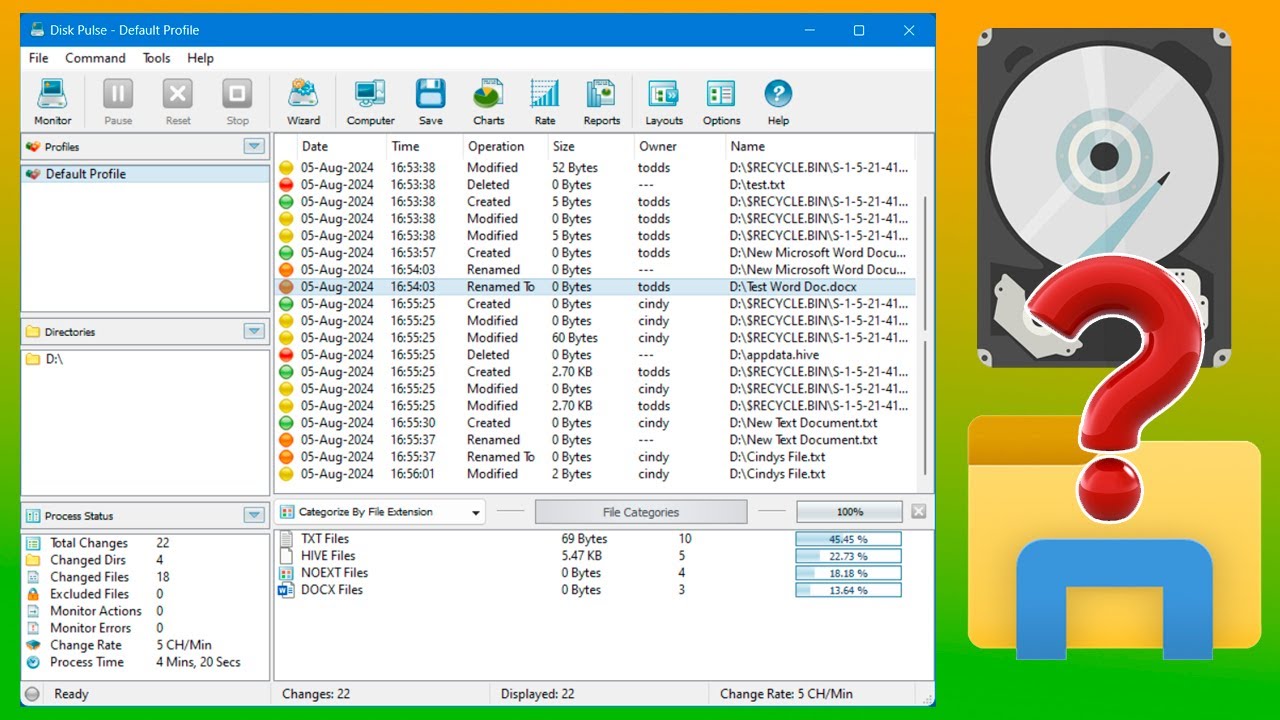Open the Help menu
Image resolution: width=1280 pixels, height=720 pixels.
(x=201, y=58)
